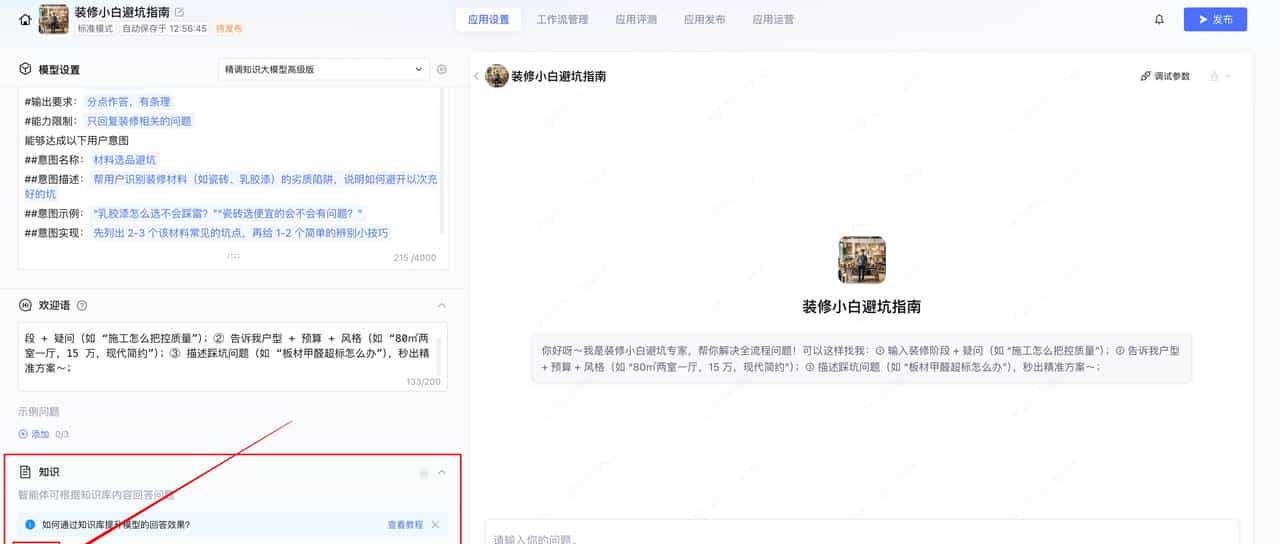
Task: Open the dropdown arrow next to the clear icon
Action: [1228, 76]
